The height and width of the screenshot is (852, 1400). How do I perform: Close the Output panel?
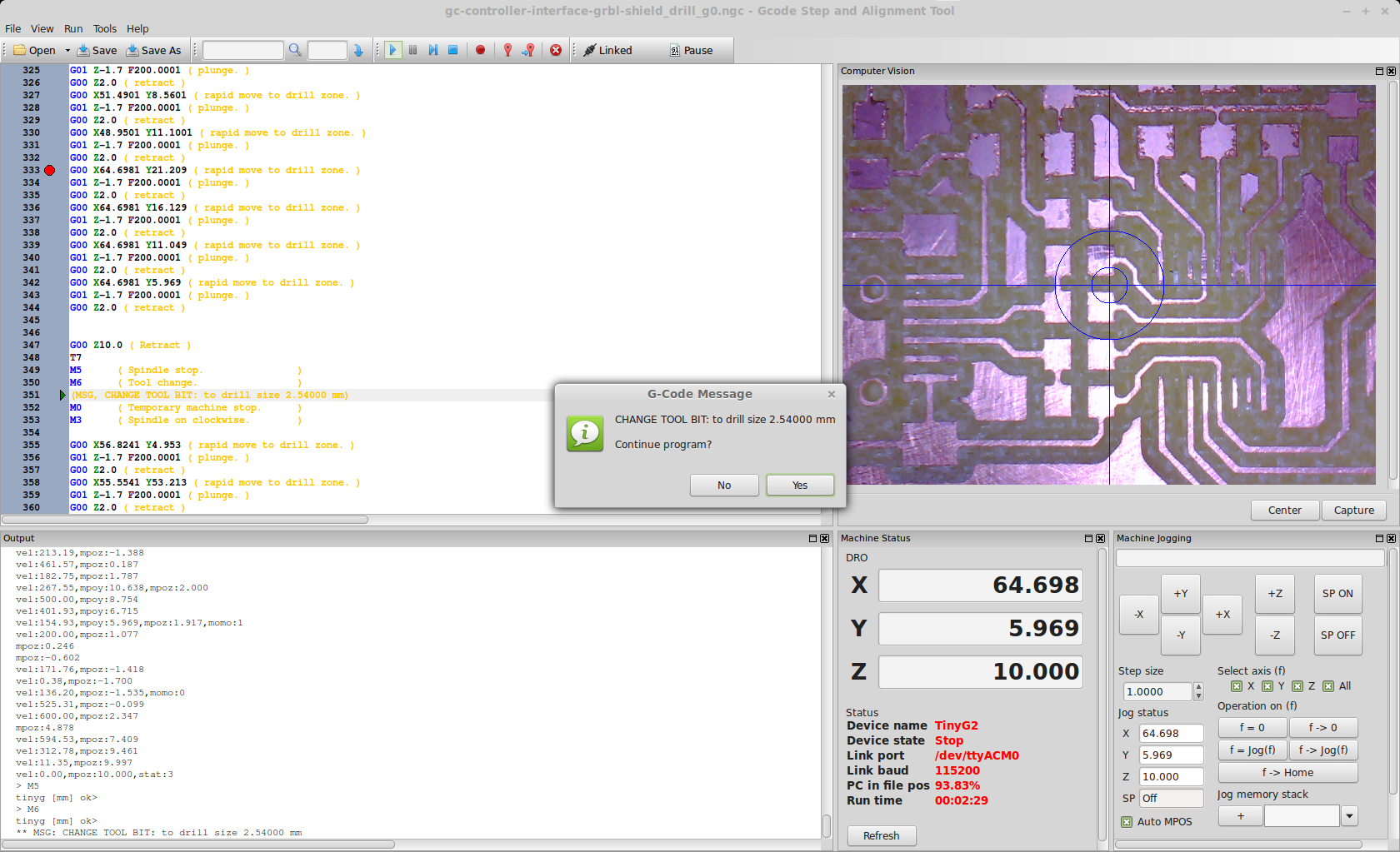coord(824,539)
